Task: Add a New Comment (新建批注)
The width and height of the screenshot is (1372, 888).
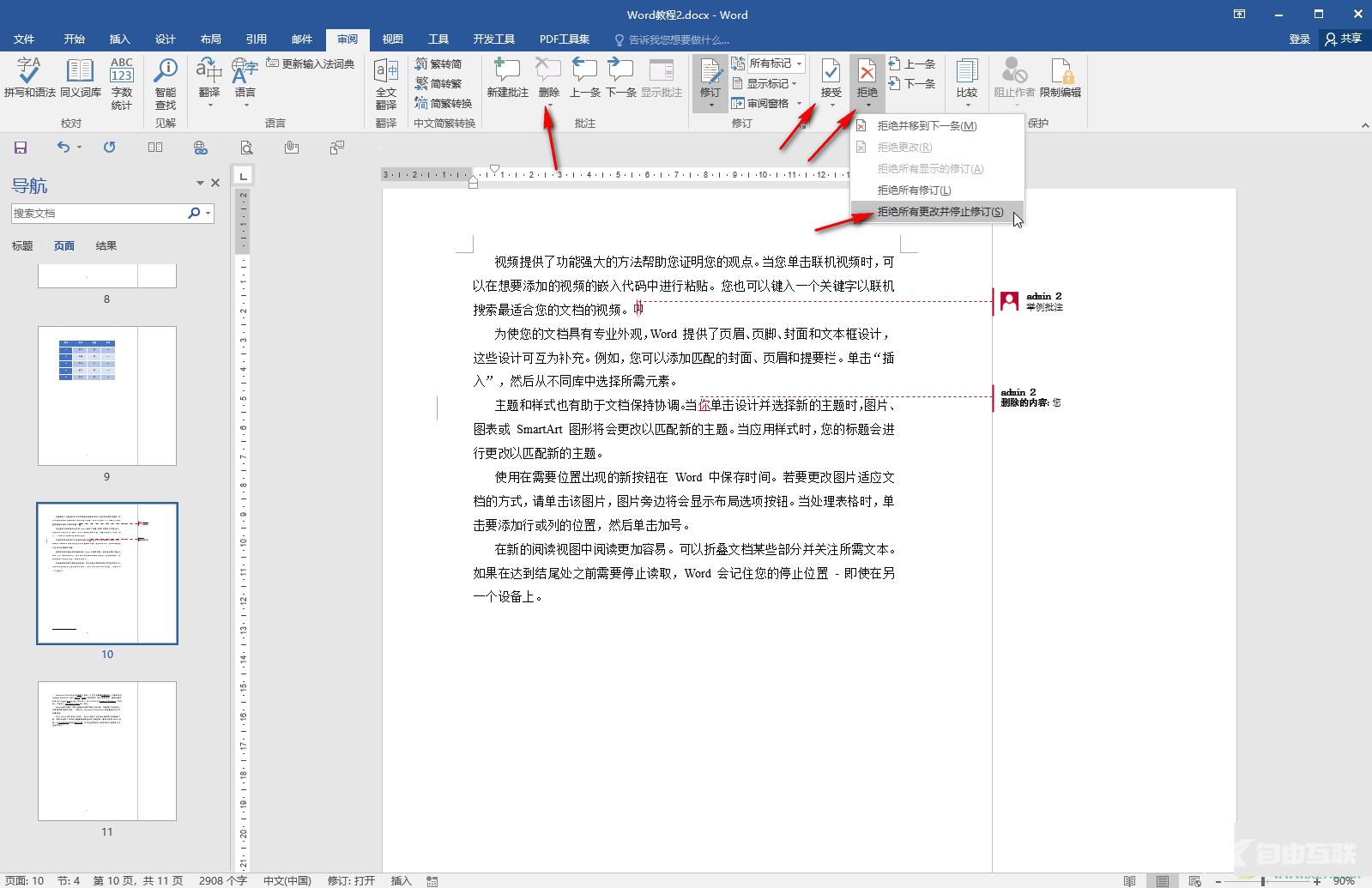Action: pyautogui.click(x=507, y=78)
